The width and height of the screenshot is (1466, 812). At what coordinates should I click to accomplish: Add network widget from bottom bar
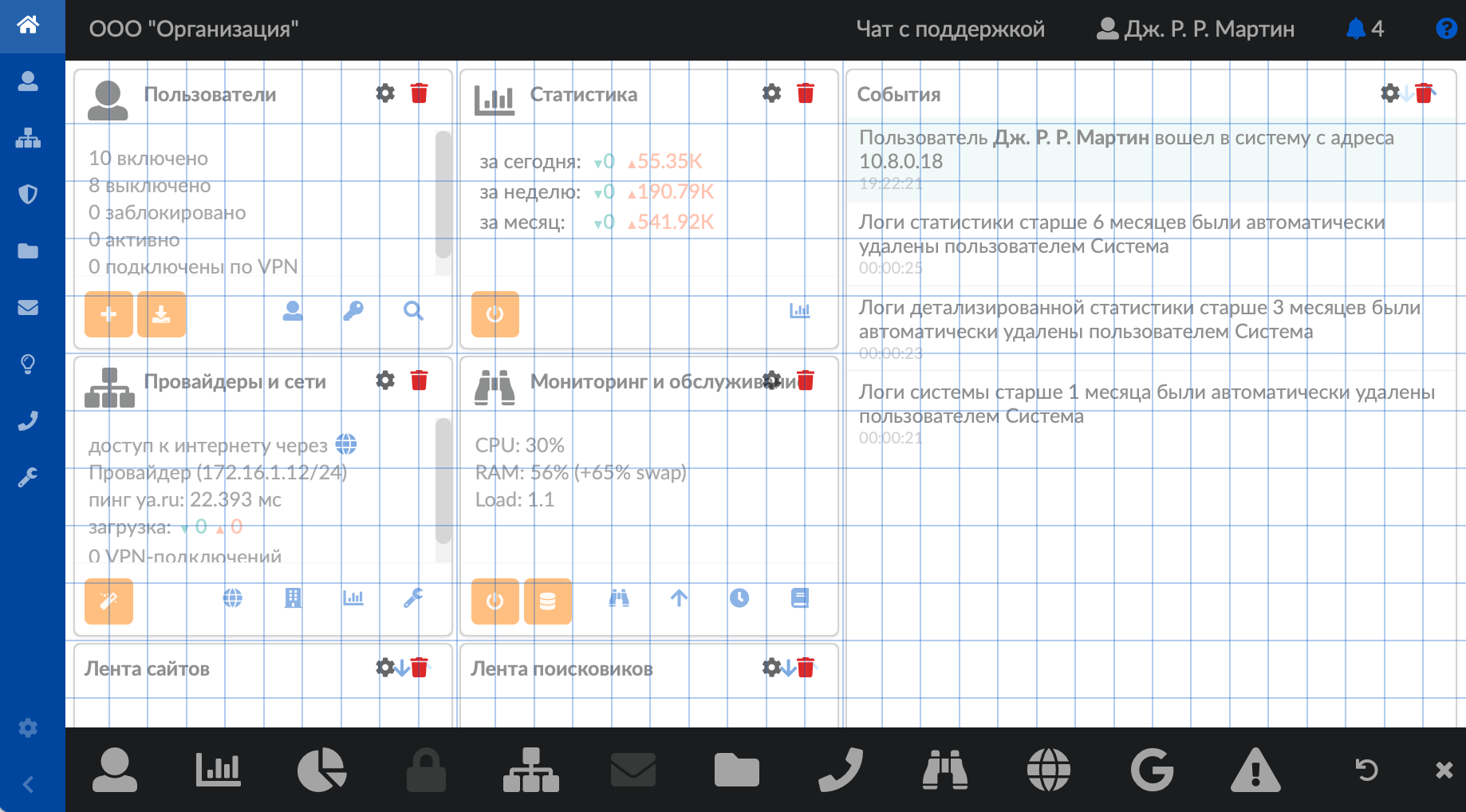[x=530, y=770]
